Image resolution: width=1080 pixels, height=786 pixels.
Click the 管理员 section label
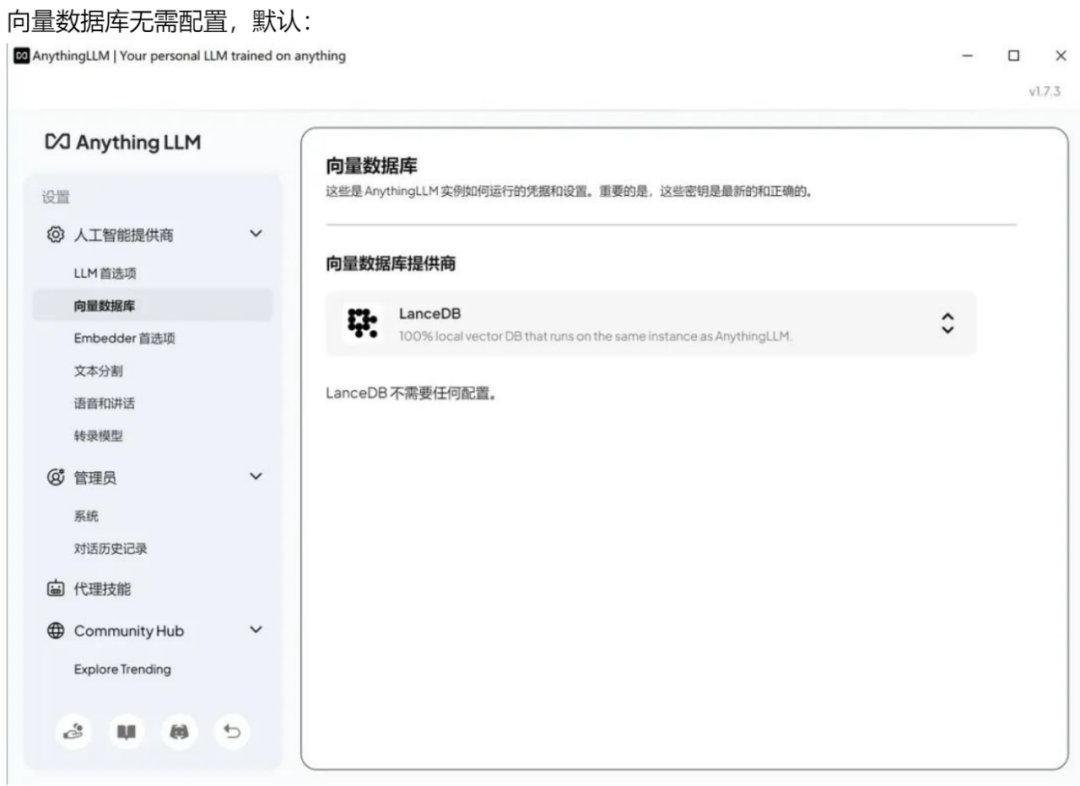95,477
